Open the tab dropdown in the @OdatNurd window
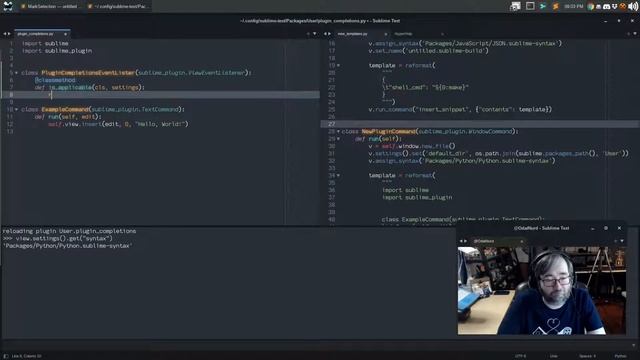640x360 pixels. [622, 241]
